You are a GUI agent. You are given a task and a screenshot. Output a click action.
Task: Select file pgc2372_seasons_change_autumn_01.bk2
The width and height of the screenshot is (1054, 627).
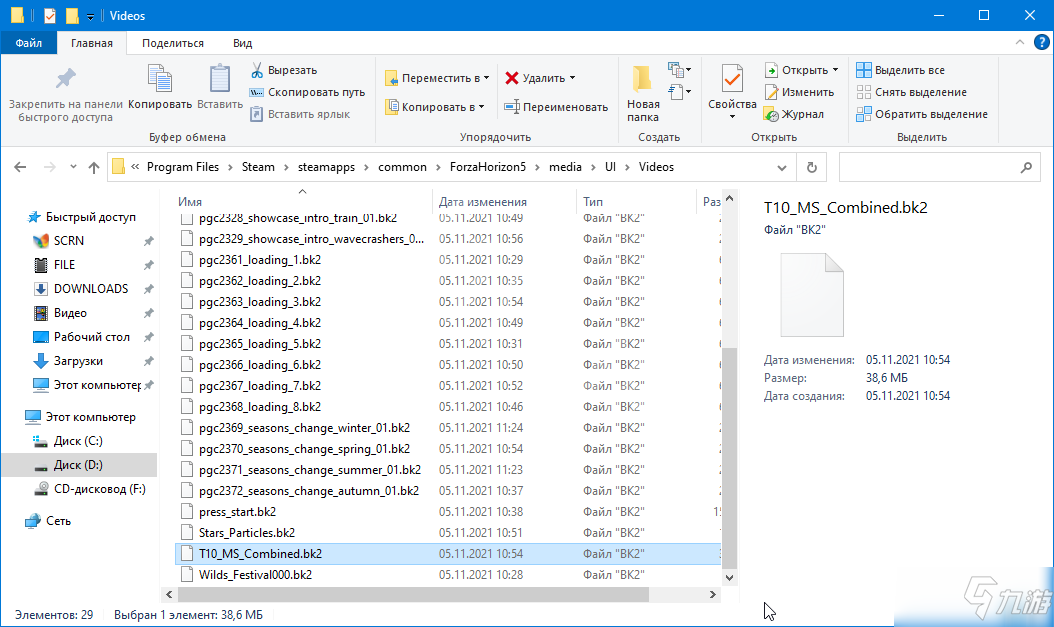coord(309,491)
